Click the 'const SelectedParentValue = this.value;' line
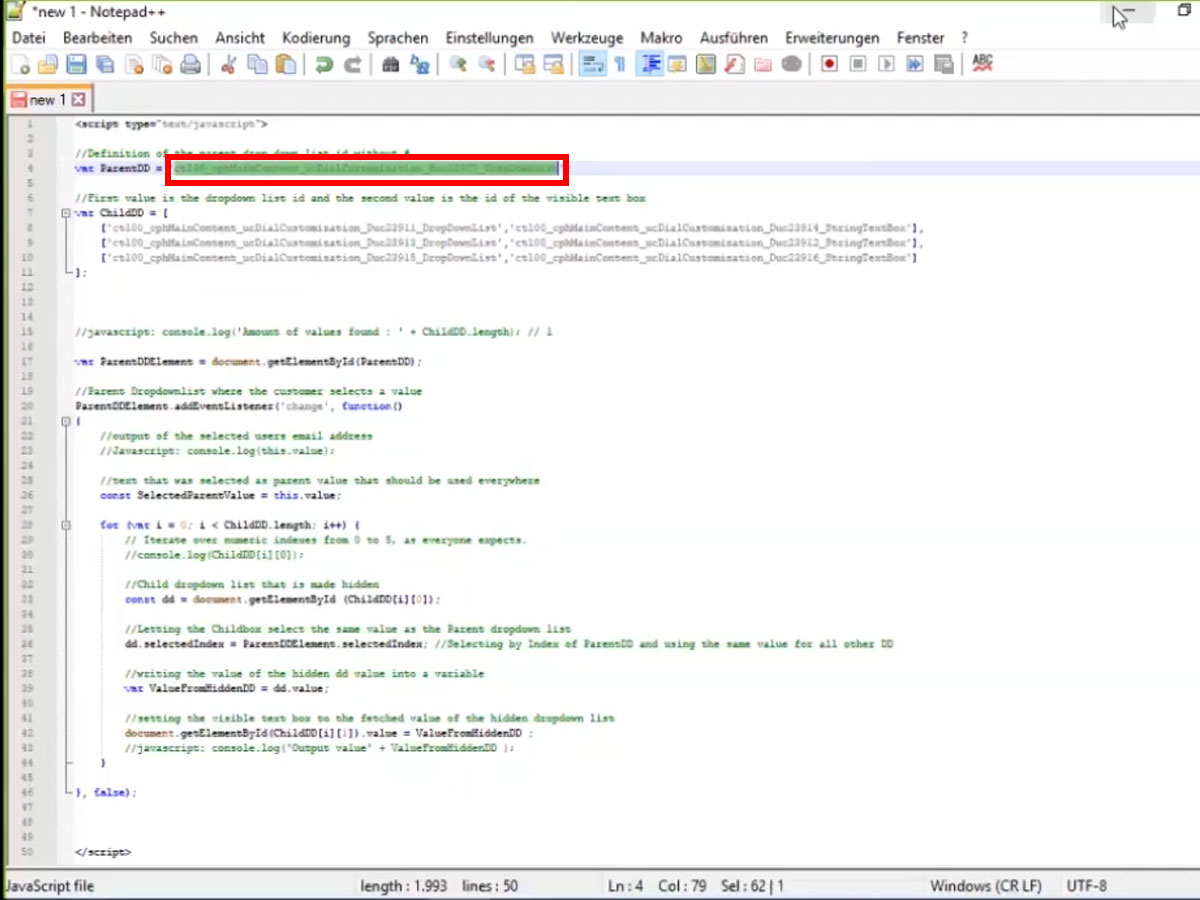 pos(221,495)
